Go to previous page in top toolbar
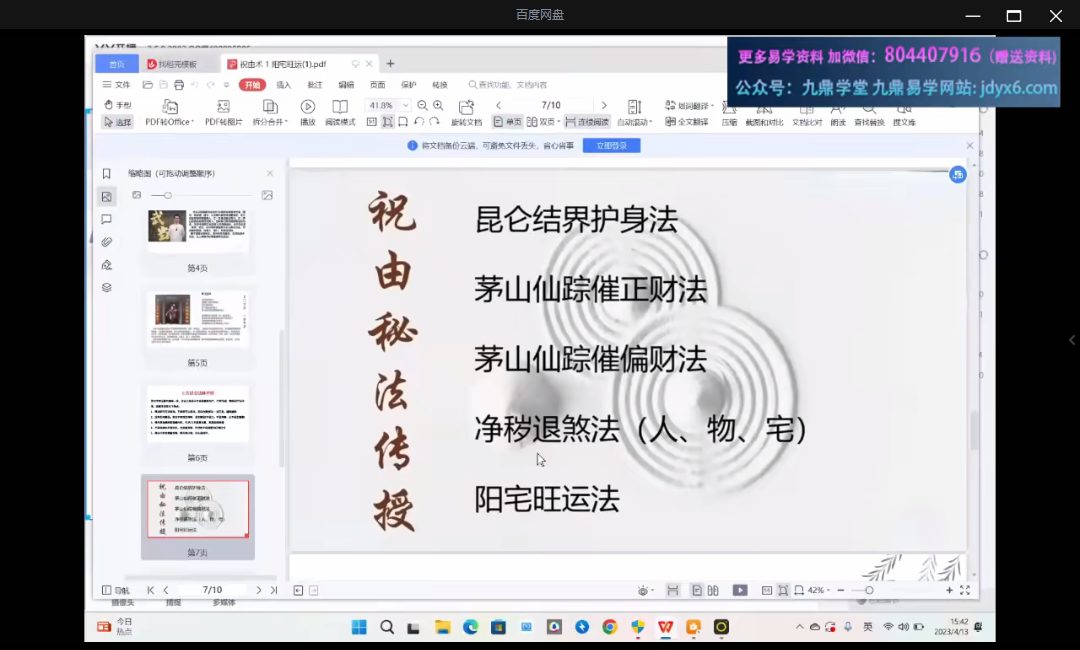Image resolution: width=1080 pixels, height=650 pixels. (x=498, y=105)
